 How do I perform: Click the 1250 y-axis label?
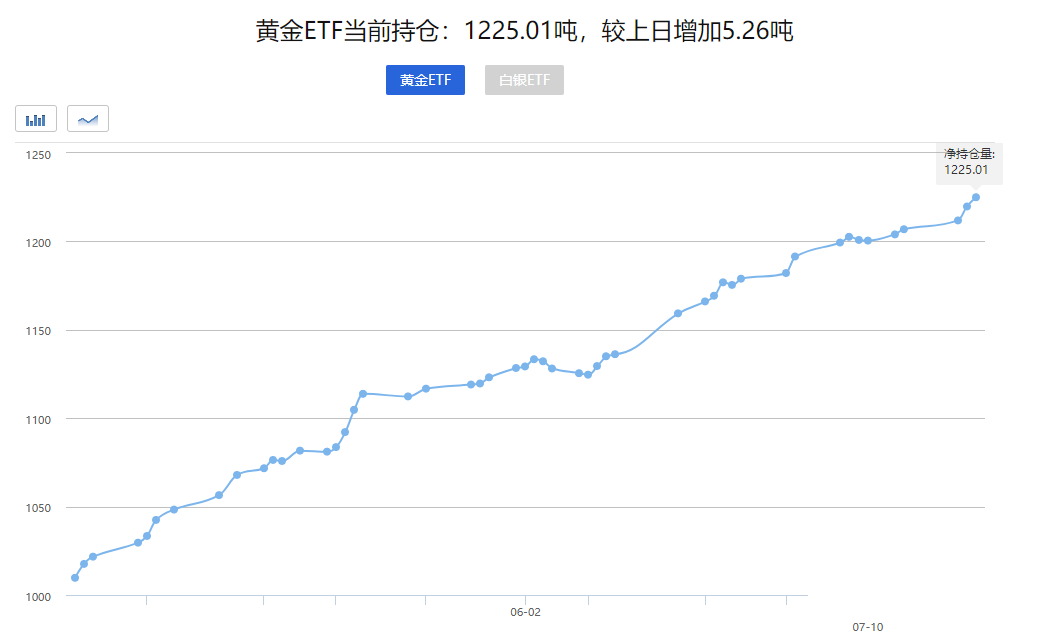click(38, 155)
